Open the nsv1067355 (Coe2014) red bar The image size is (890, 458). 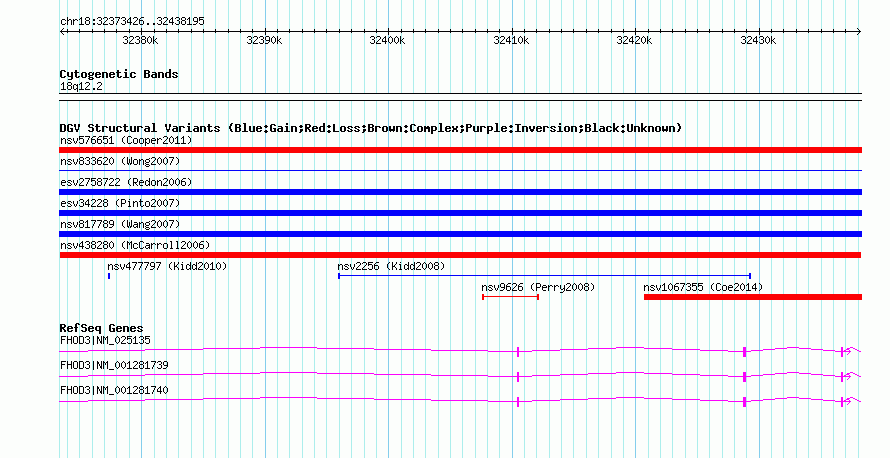click(x=753, y=297)
